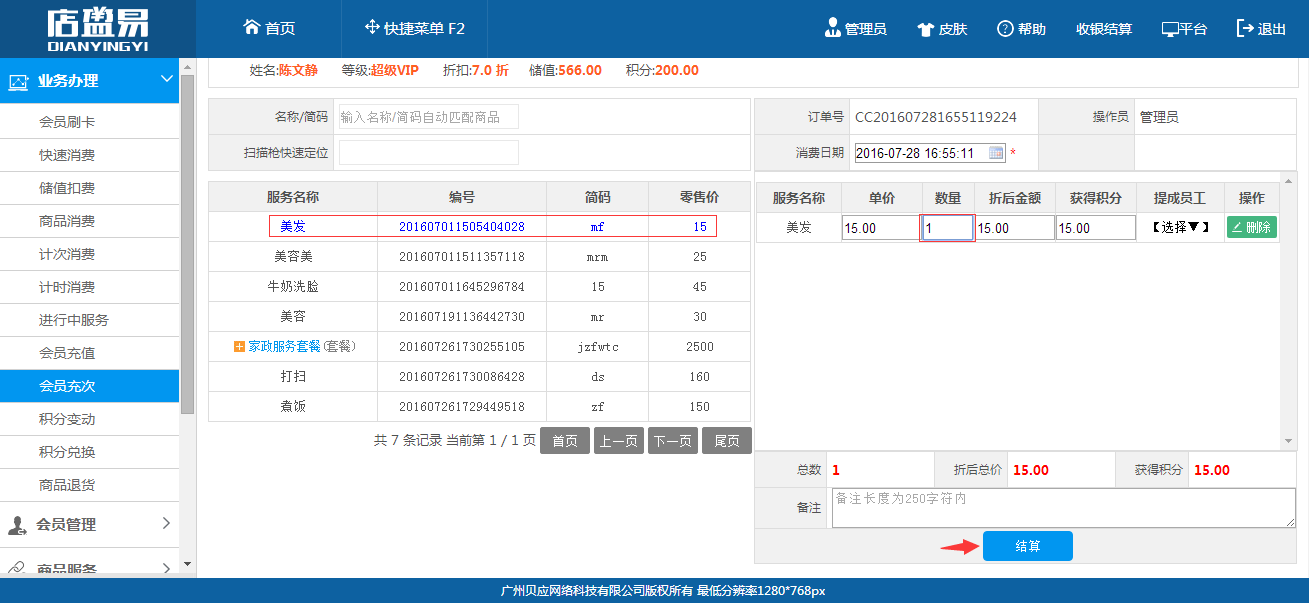Collapse the 业务办理 section chevron
The width and height of the screenshot is (1309, 603).
167,80
